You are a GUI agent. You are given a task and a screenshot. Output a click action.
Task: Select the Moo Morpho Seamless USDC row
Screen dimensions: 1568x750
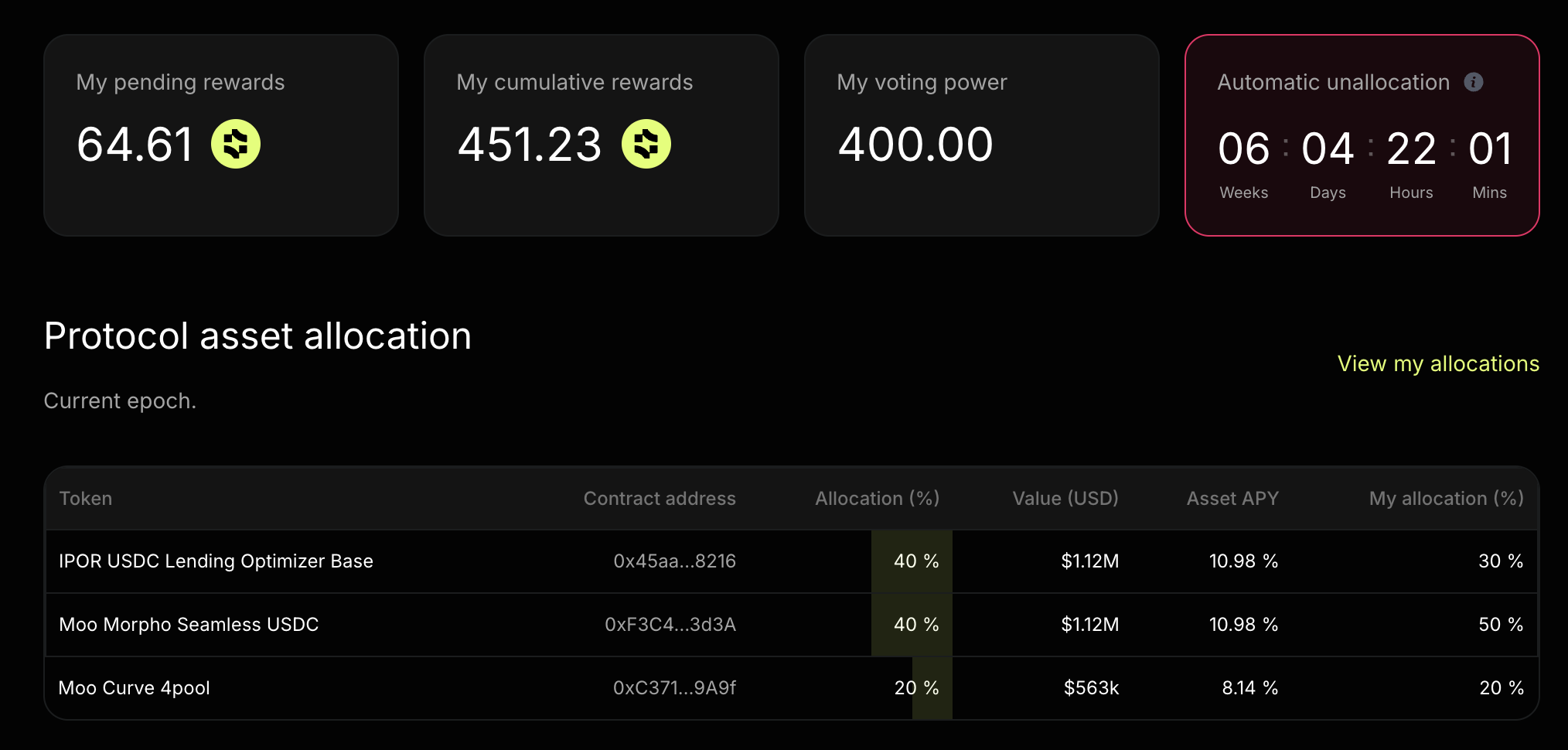[x=189, y=625]
